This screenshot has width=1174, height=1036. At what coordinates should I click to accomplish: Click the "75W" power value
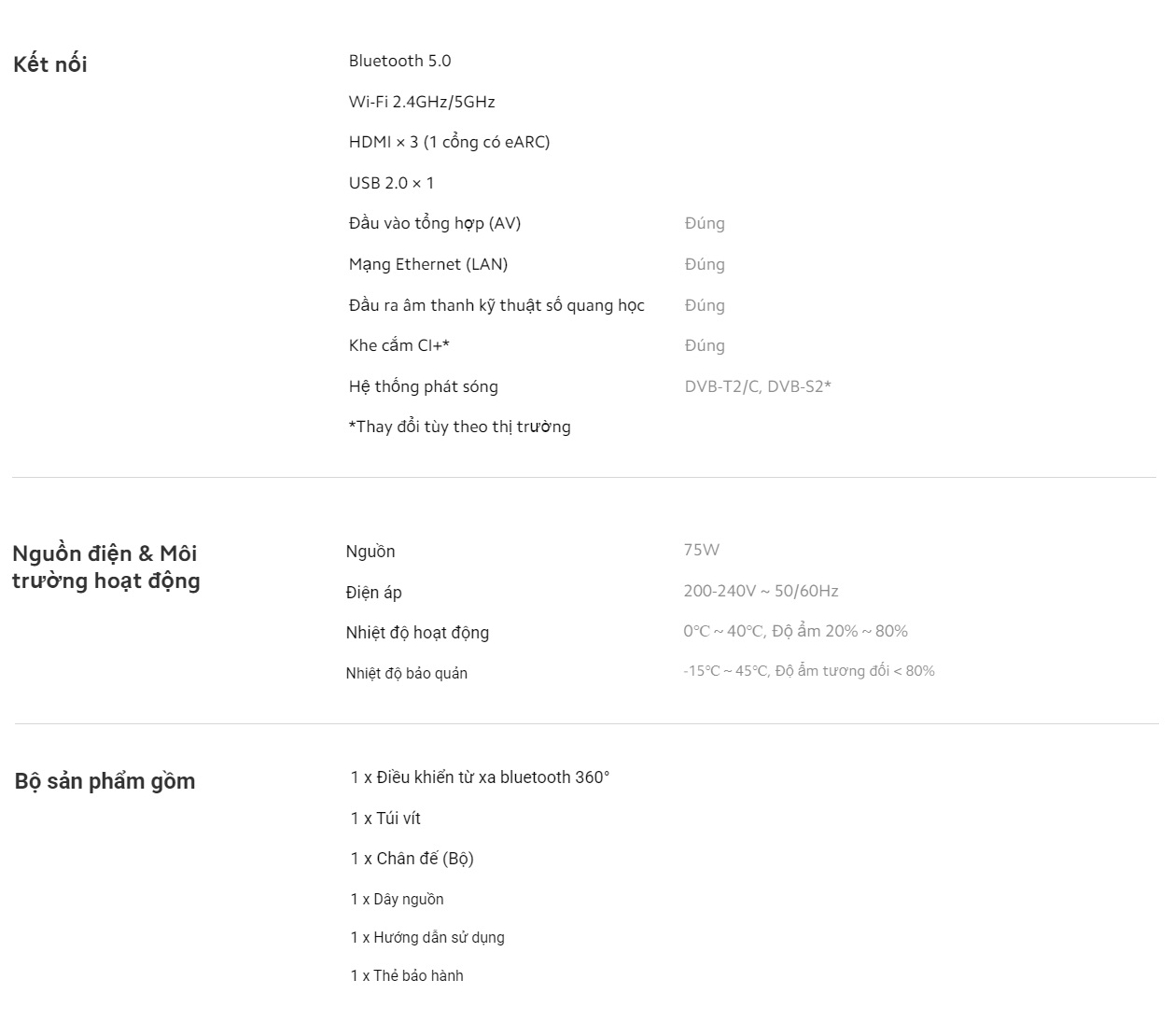point(701,550)
